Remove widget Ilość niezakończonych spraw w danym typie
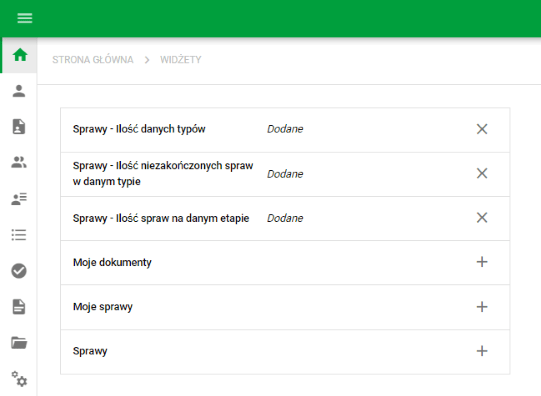541x396 pixels. [482, 173]
